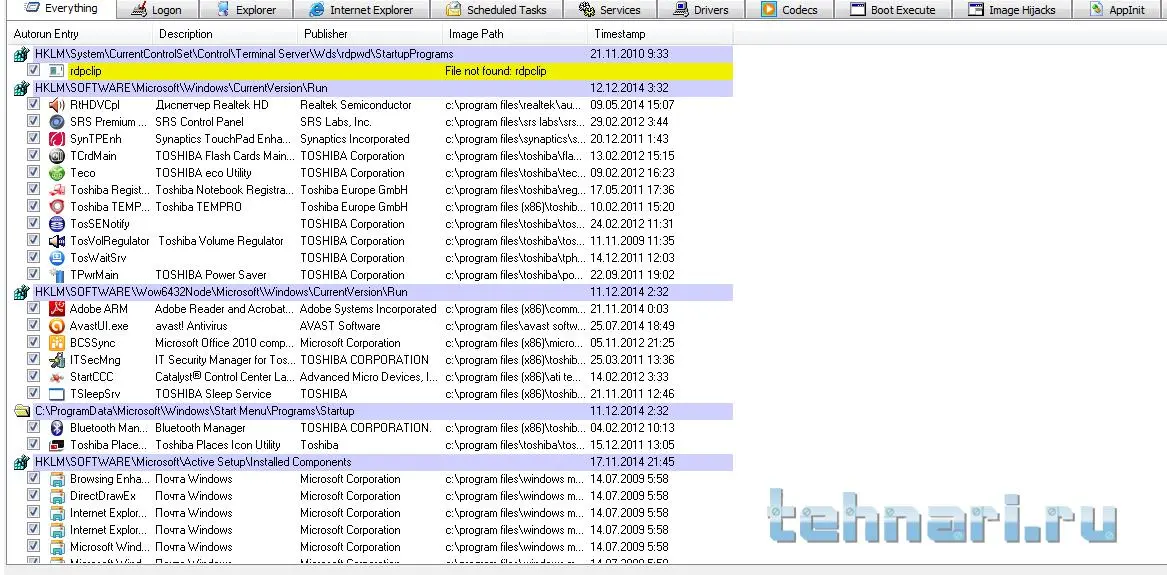Viewport: 1167px width, 575px height.
Task: Click the Teco eco utility icon
Action: 57,173
